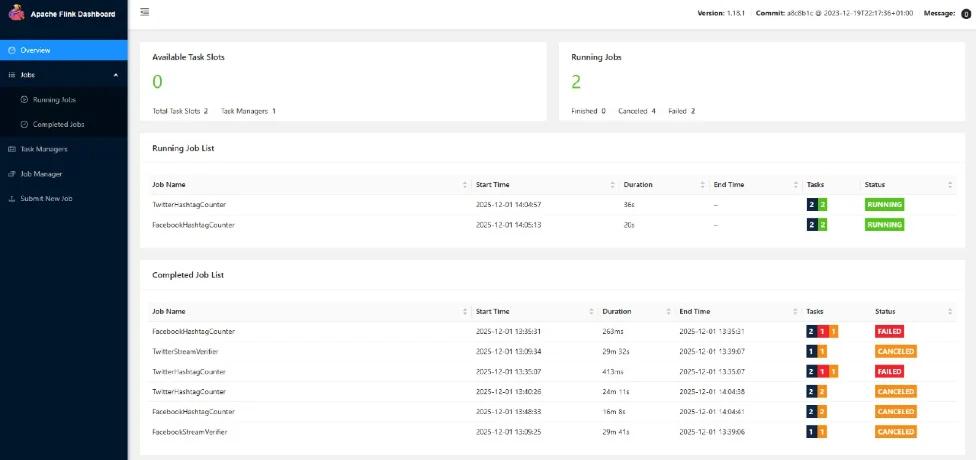976x460 pixels.
Task: Click start time 2025-12-01 14:04:57
Action: pos(509,205)
